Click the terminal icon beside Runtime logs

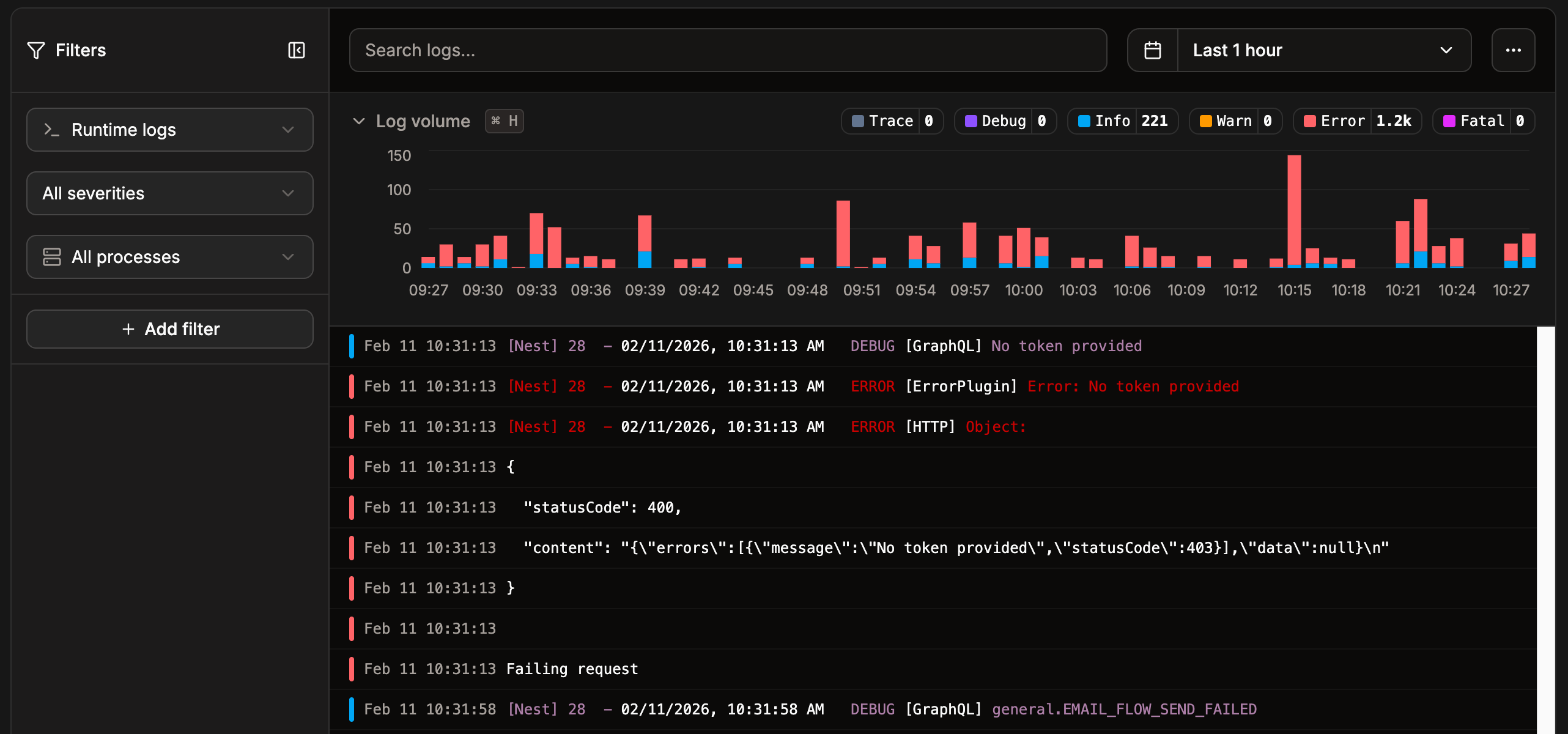click(50, 129)
